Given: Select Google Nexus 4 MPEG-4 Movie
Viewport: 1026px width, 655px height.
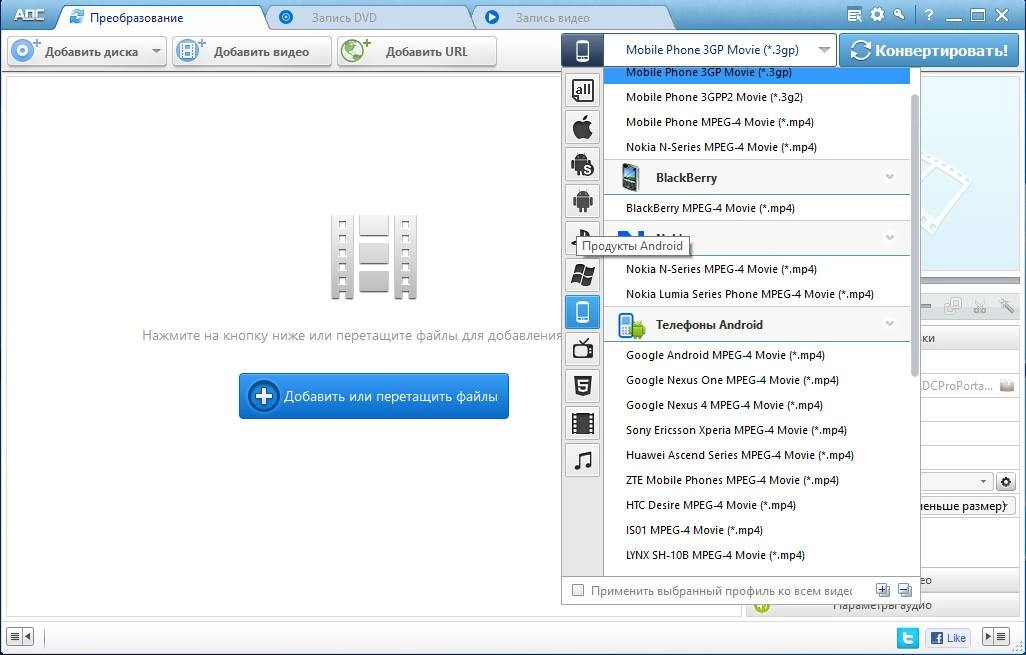Looking at the screenshot, I should 756,405.
